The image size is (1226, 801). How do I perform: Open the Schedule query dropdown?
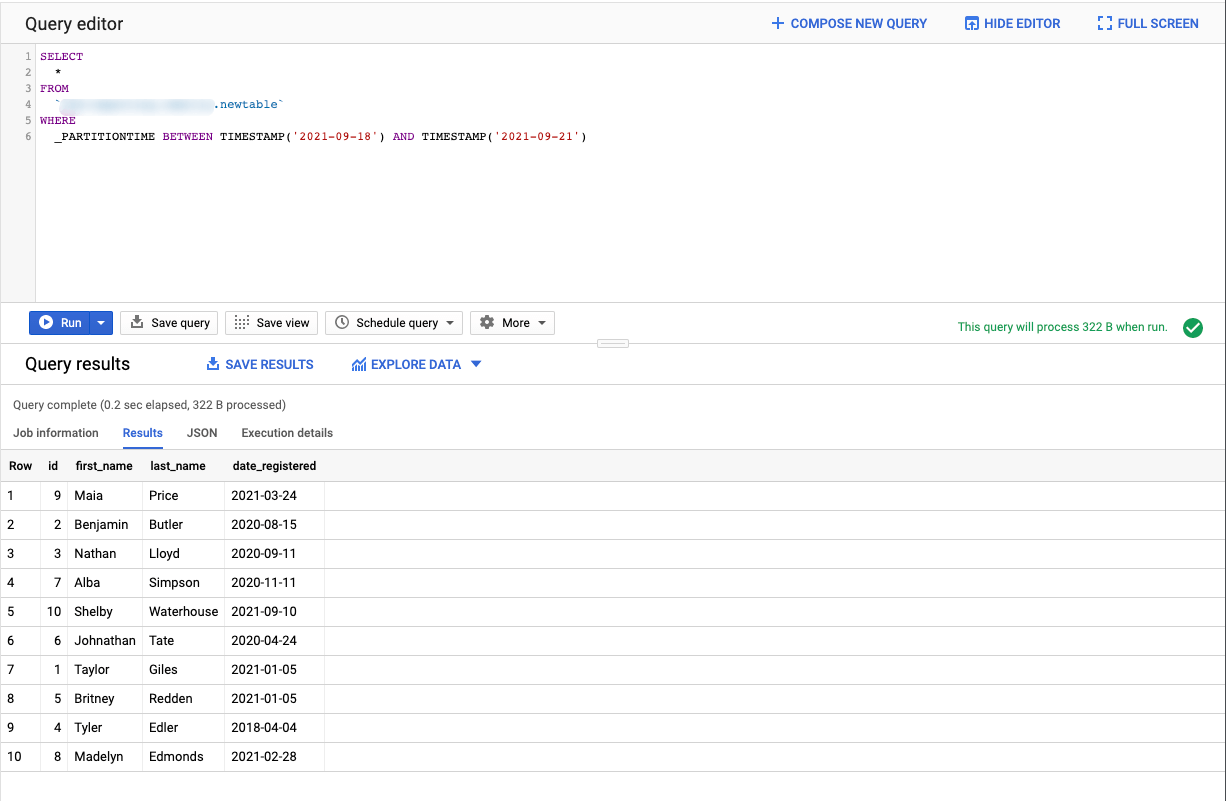tap(450, 322)
